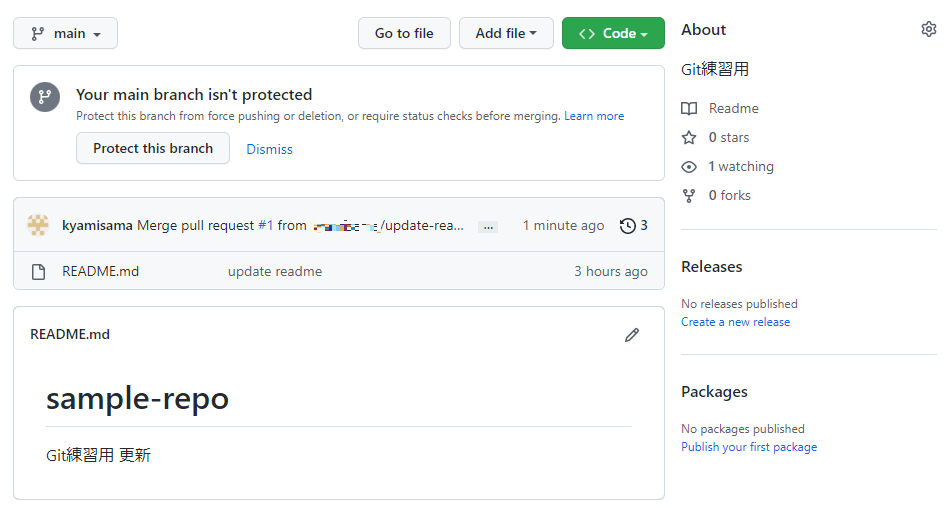Click Create a new release
The width and height of the screenshot is (944, 515).
point(735,322)
